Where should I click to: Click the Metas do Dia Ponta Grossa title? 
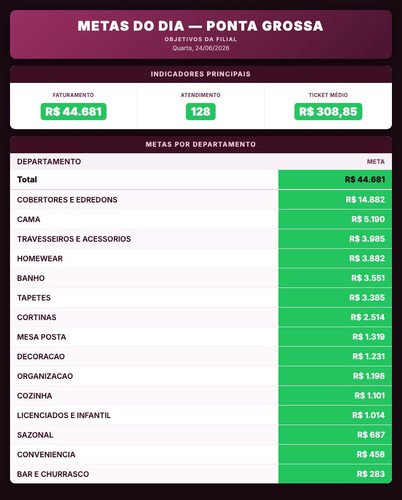200,26
